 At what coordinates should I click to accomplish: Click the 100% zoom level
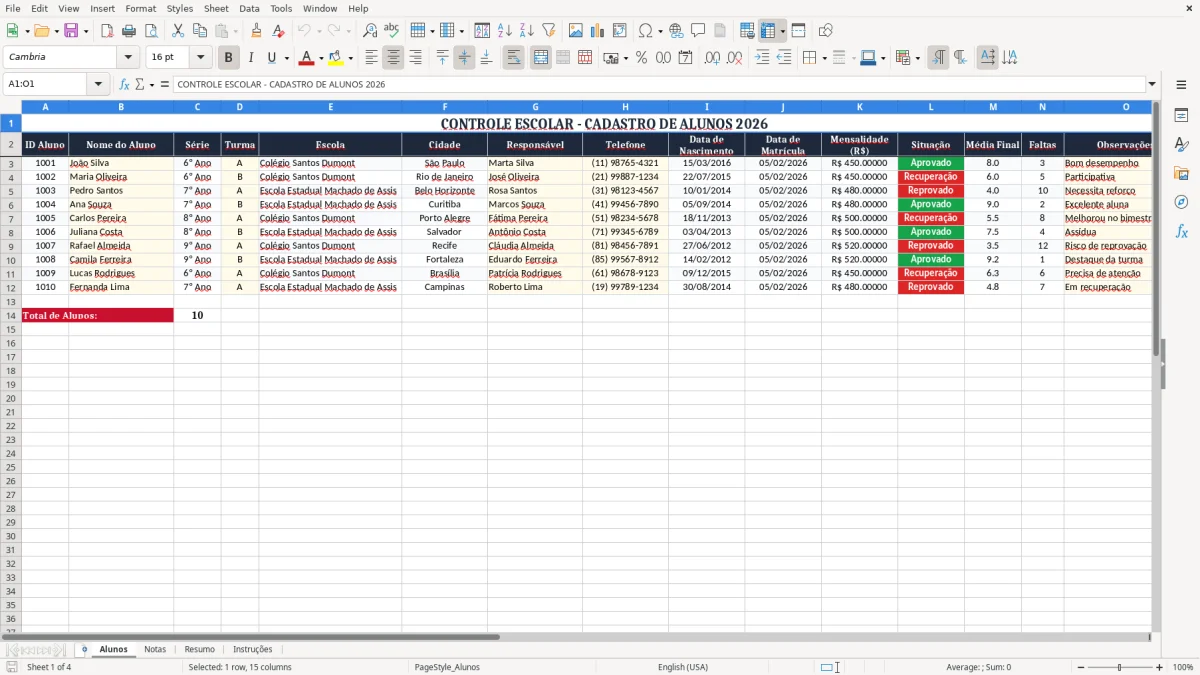tap(1183, 667)
